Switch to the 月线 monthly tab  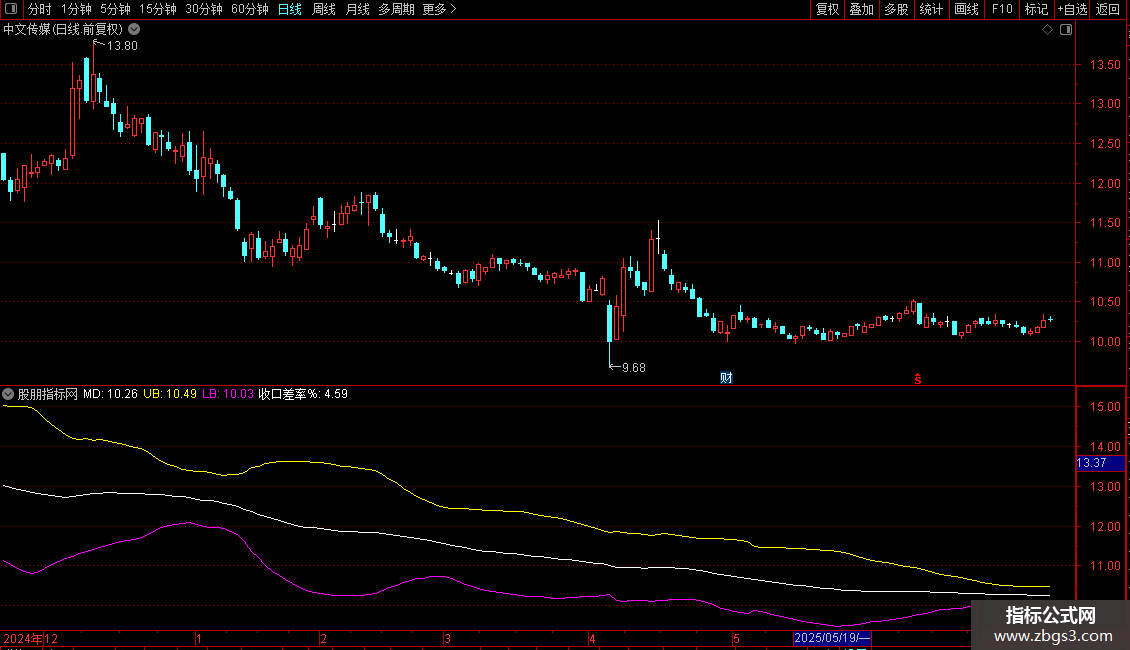tap(357, 9)
